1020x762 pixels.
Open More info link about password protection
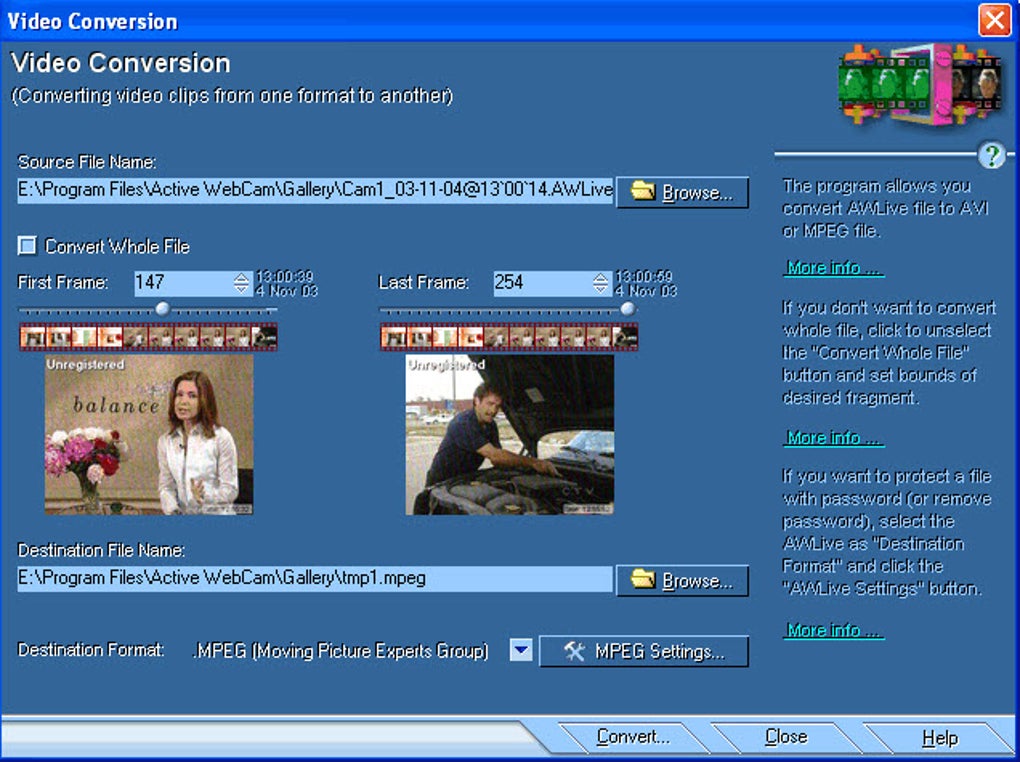833,630
